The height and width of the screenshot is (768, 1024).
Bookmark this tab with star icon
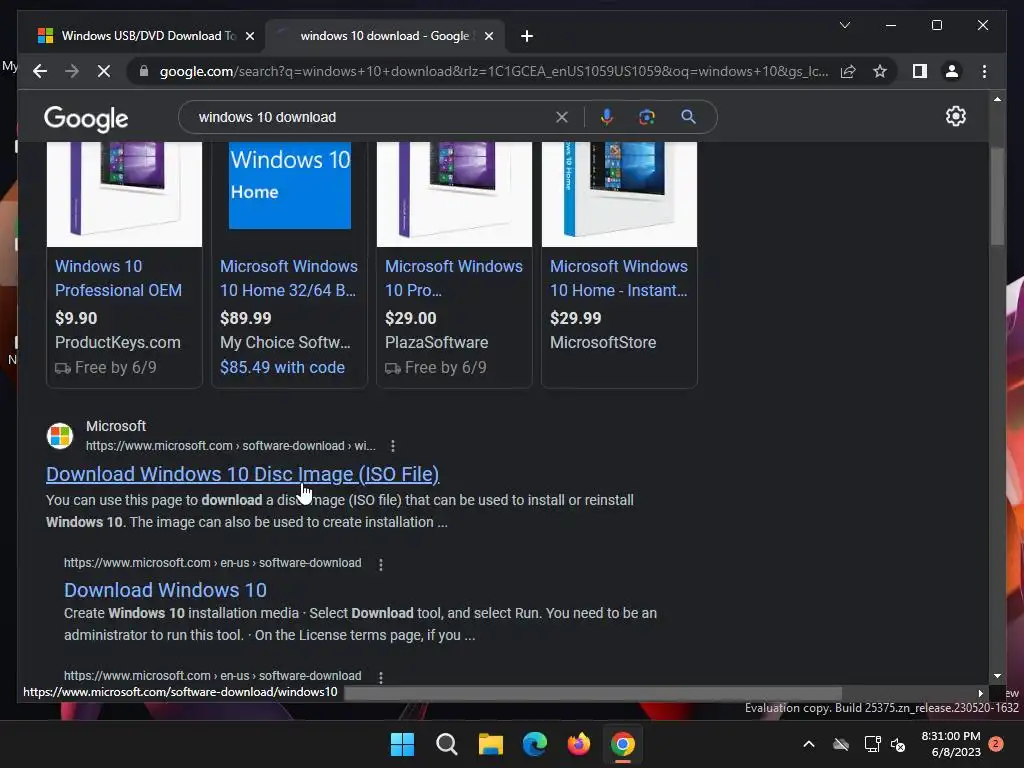click(880, 71)
